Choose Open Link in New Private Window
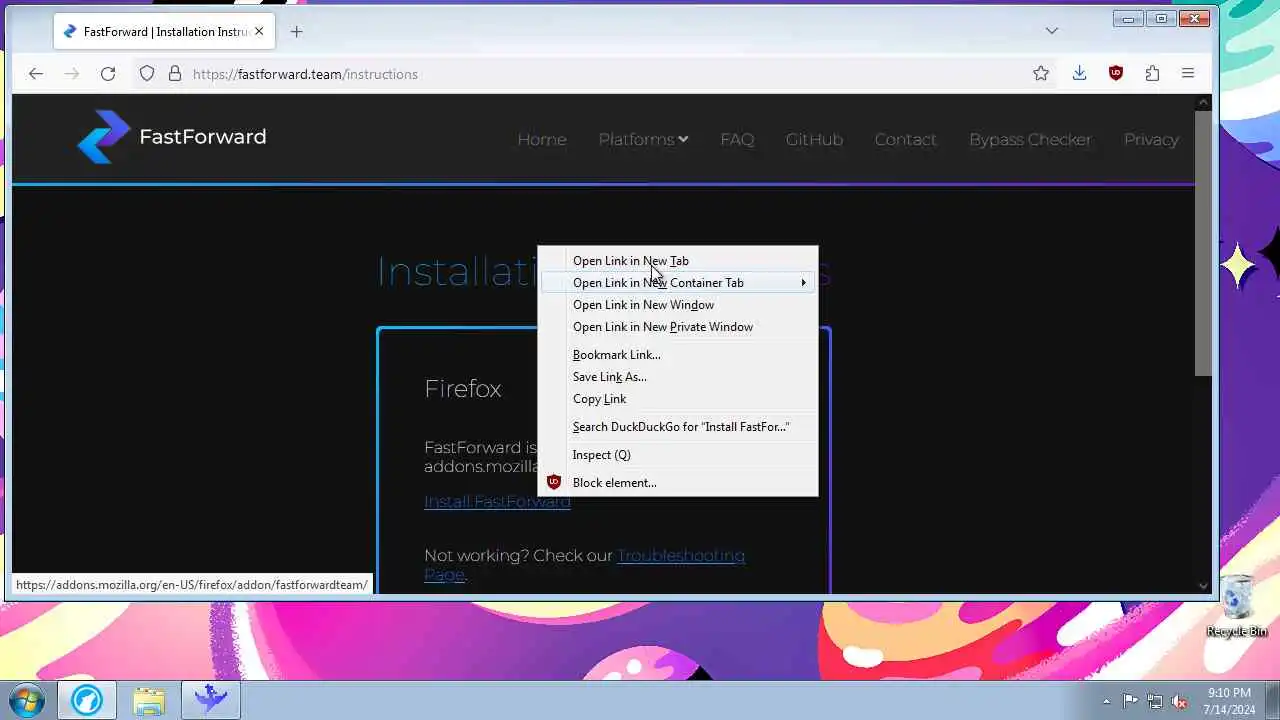Viewport: 1280px width, 720px height. coord(679,327)
